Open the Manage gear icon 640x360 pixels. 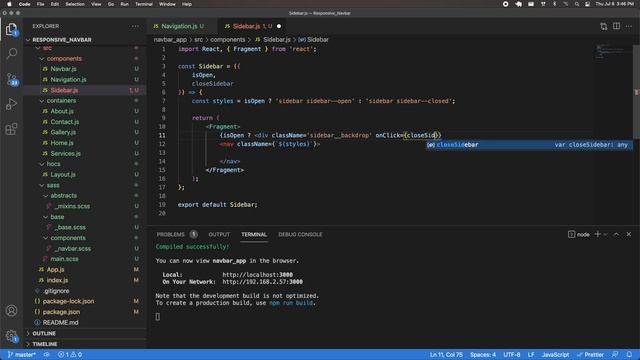[x=11, y=336]
